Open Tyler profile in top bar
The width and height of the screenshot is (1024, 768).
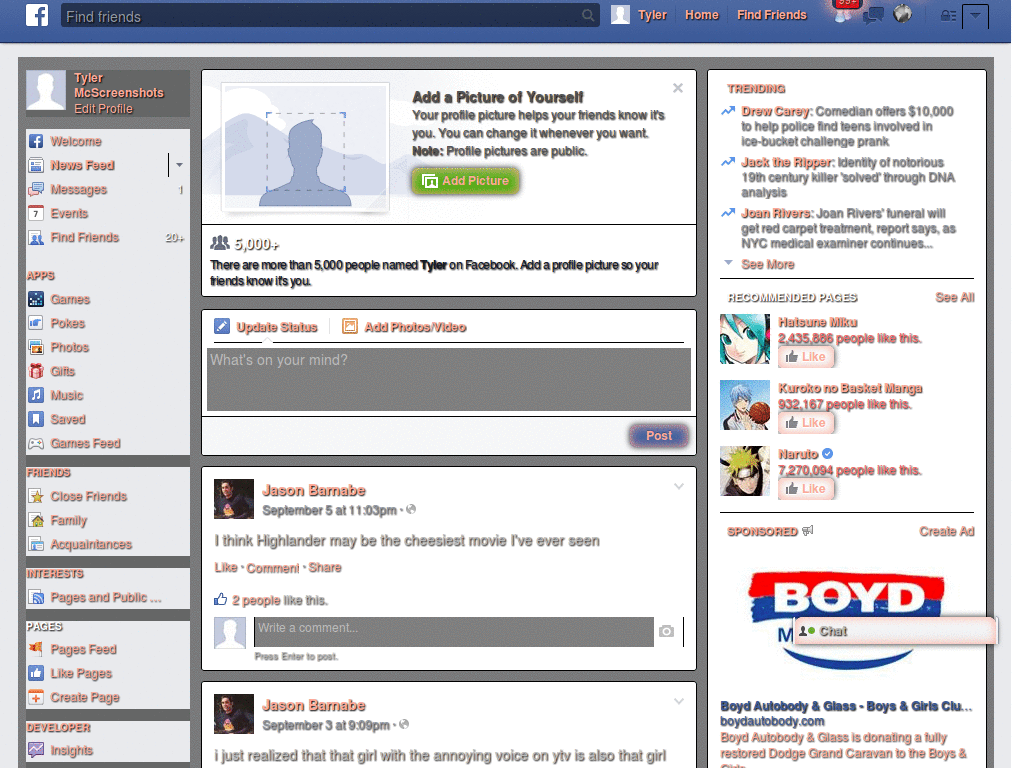tap(639, 14)
